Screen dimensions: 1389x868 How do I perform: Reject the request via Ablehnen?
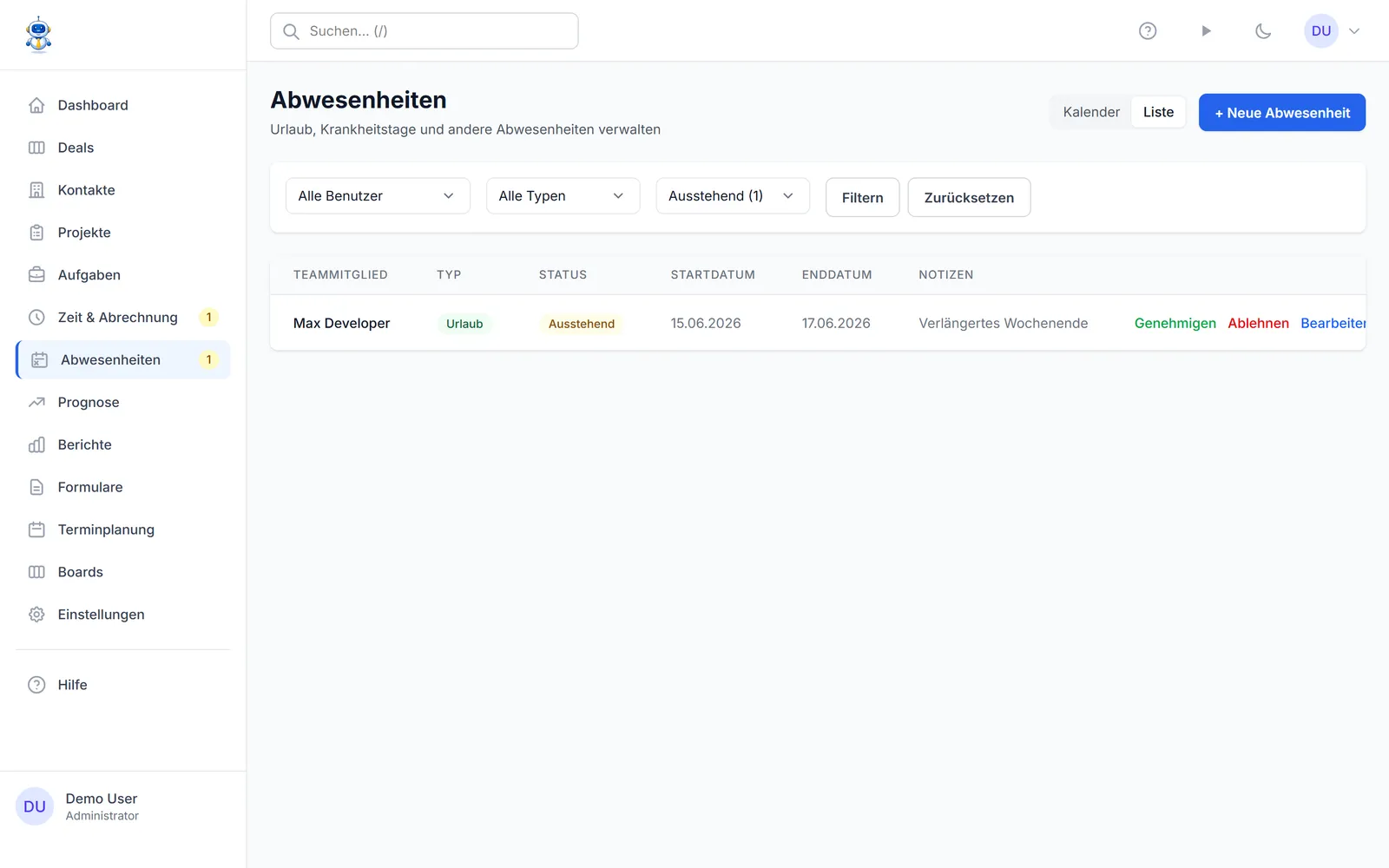(1258, 323)
